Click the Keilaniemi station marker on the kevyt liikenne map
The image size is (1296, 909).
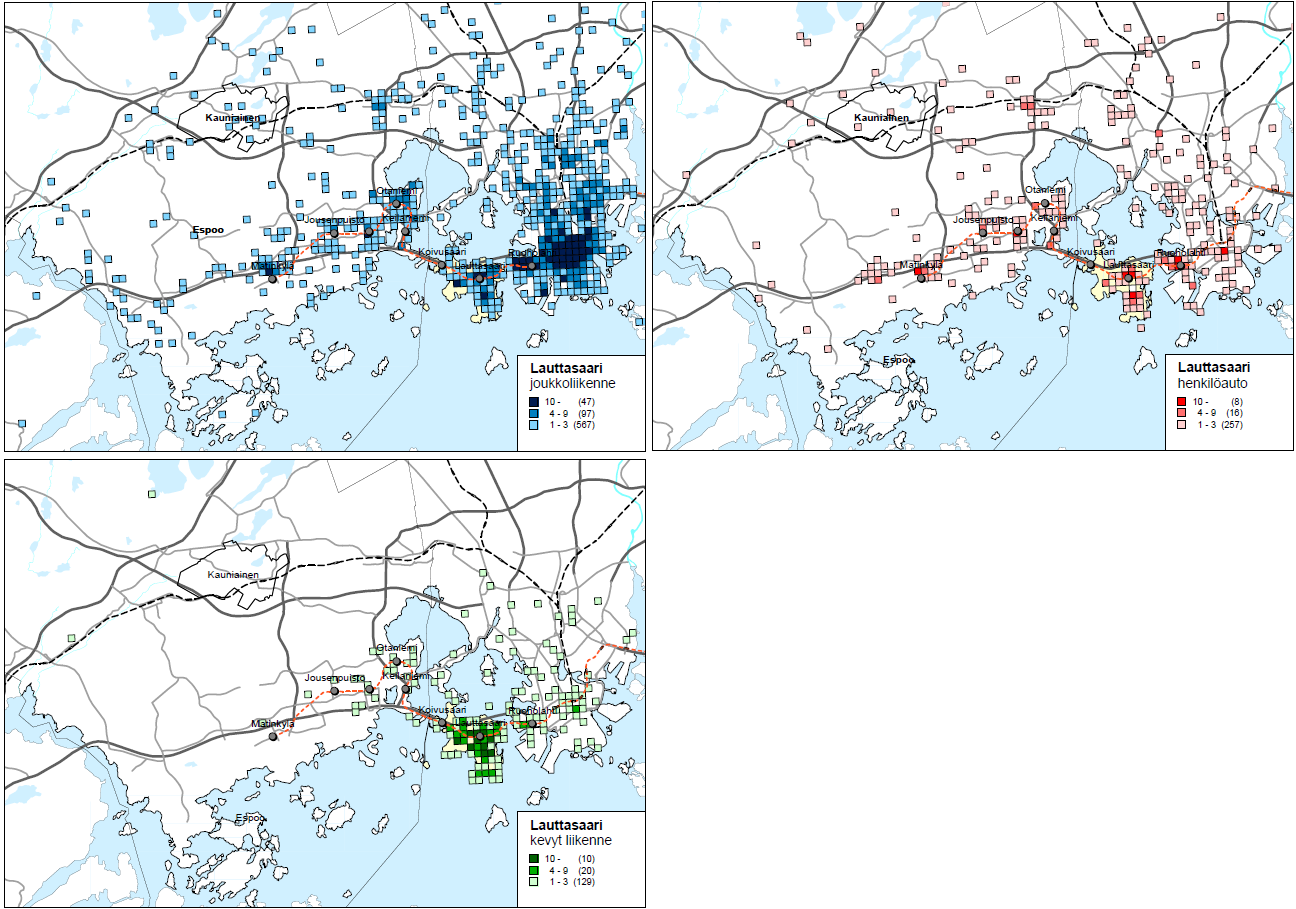point(405,689)
